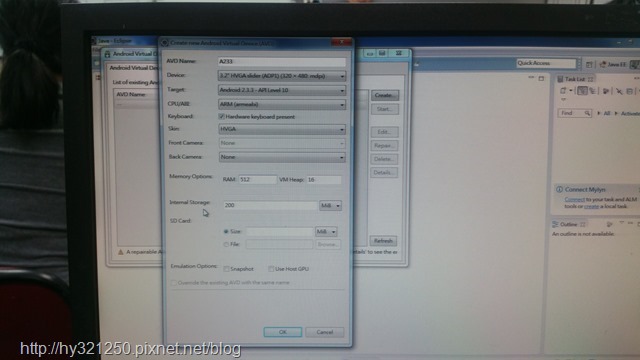Click the Browse button for SD Card file
The width and height of the screenshot is (640, 360).
(328, 244)
